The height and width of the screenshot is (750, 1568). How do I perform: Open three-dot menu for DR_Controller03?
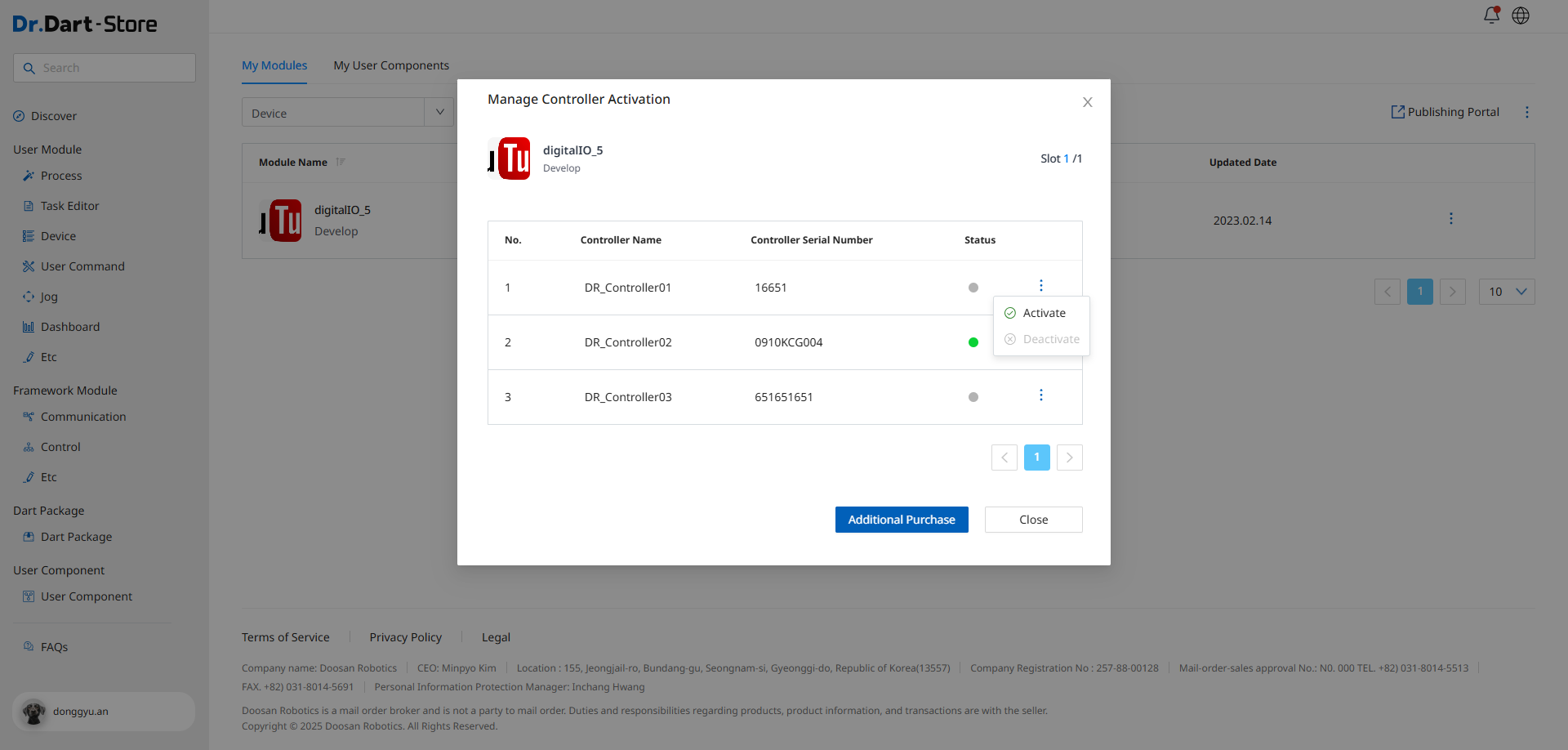(x=1040, y=395)
